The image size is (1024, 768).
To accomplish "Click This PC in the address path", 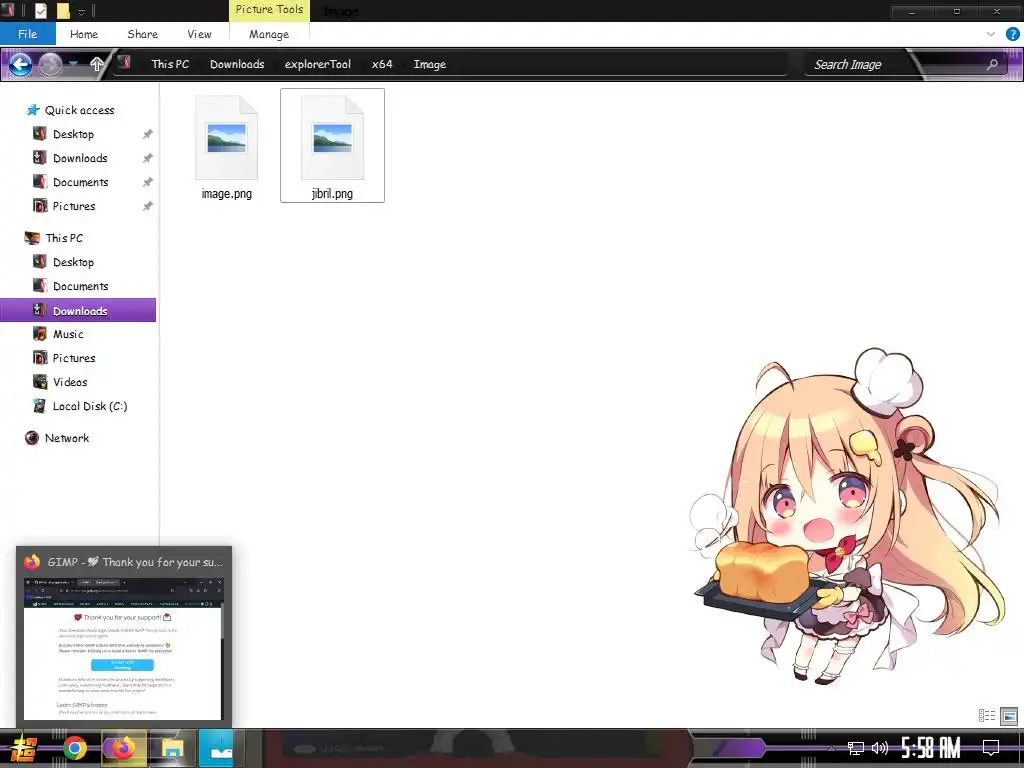I will pyautogui.click(x=170, y=64).
